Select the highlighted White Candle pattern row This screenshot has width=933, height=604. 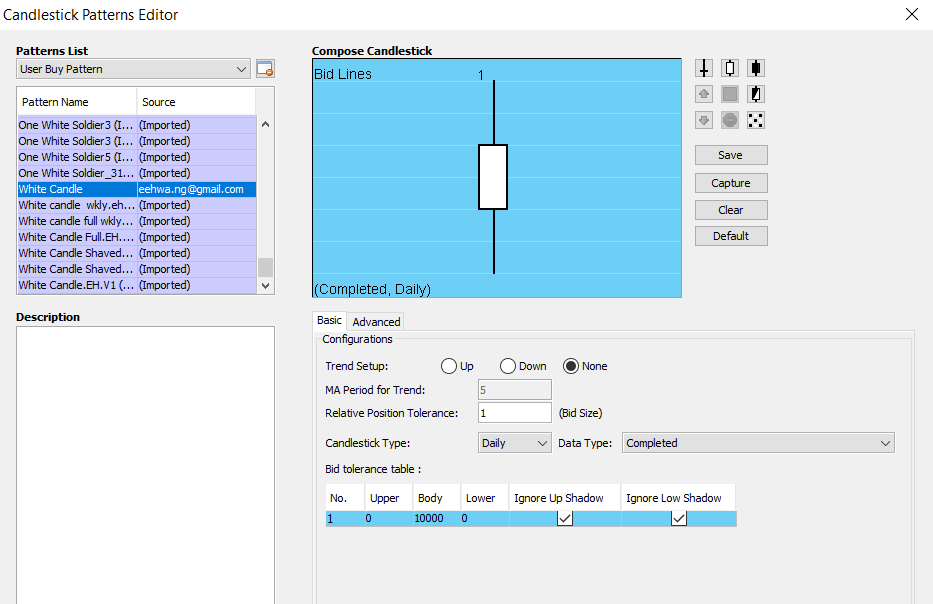point(137,189)
